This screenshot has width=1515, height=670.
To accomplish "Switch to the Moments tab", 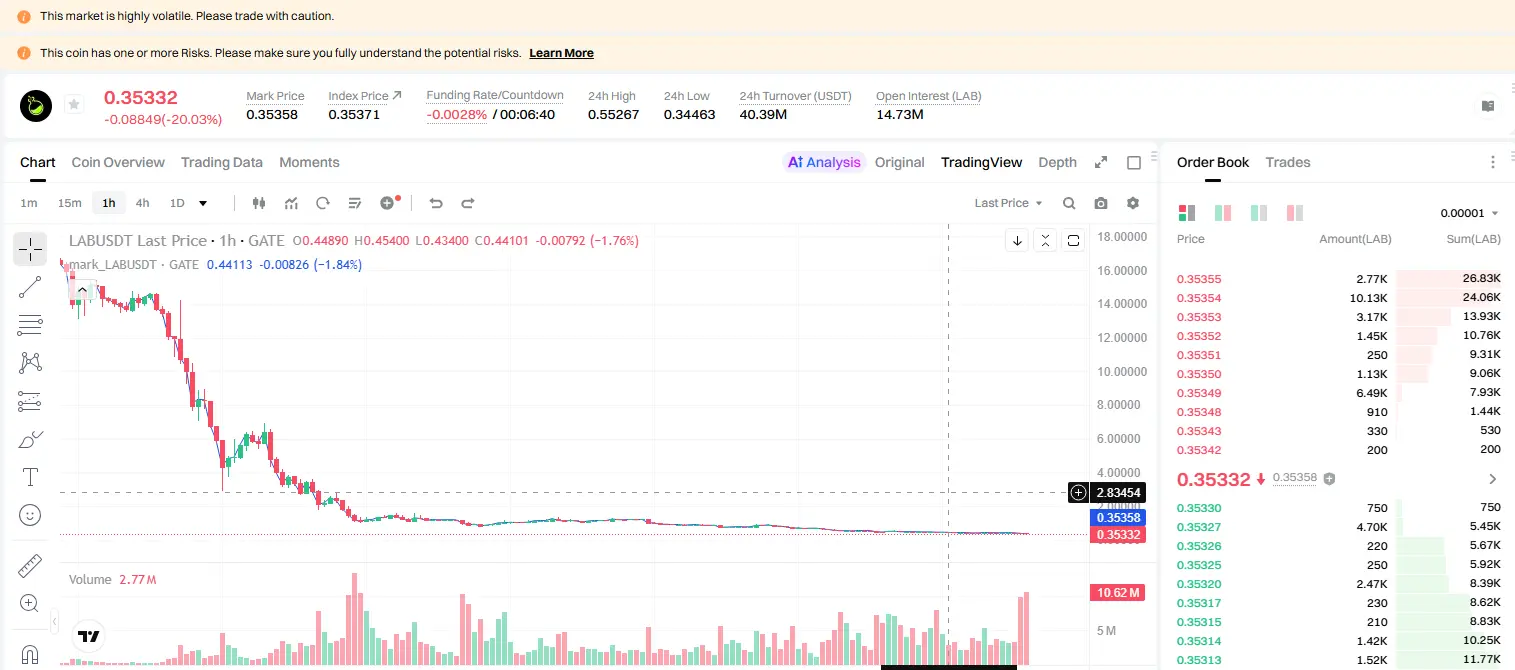I will coord(309,162).
